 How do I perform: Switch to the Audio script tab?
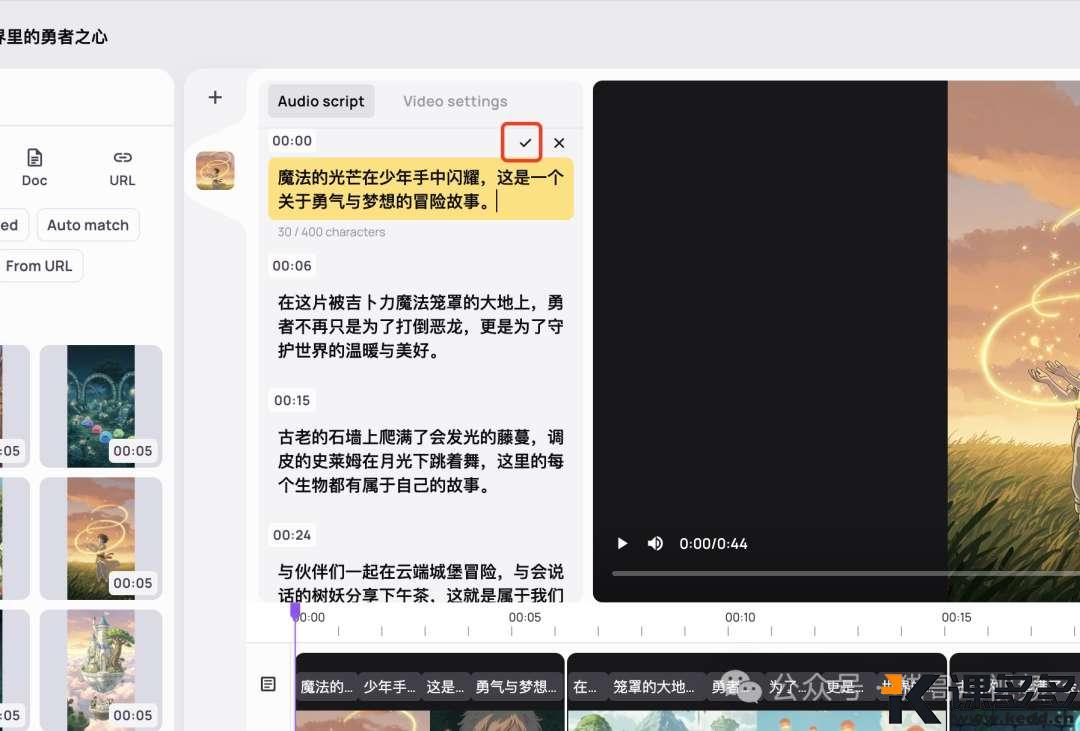(x=321, y=101)
